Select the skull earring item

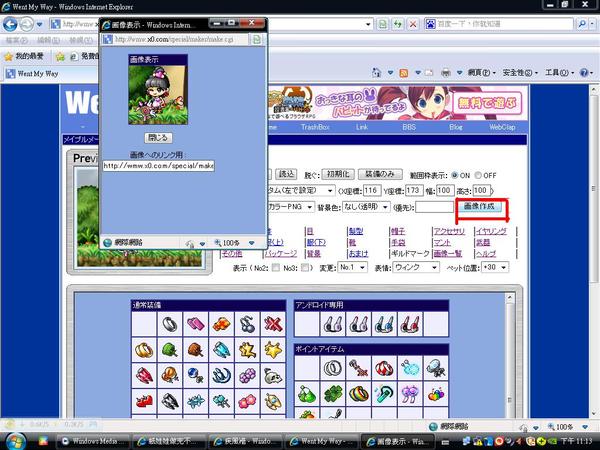click(273, 375)
